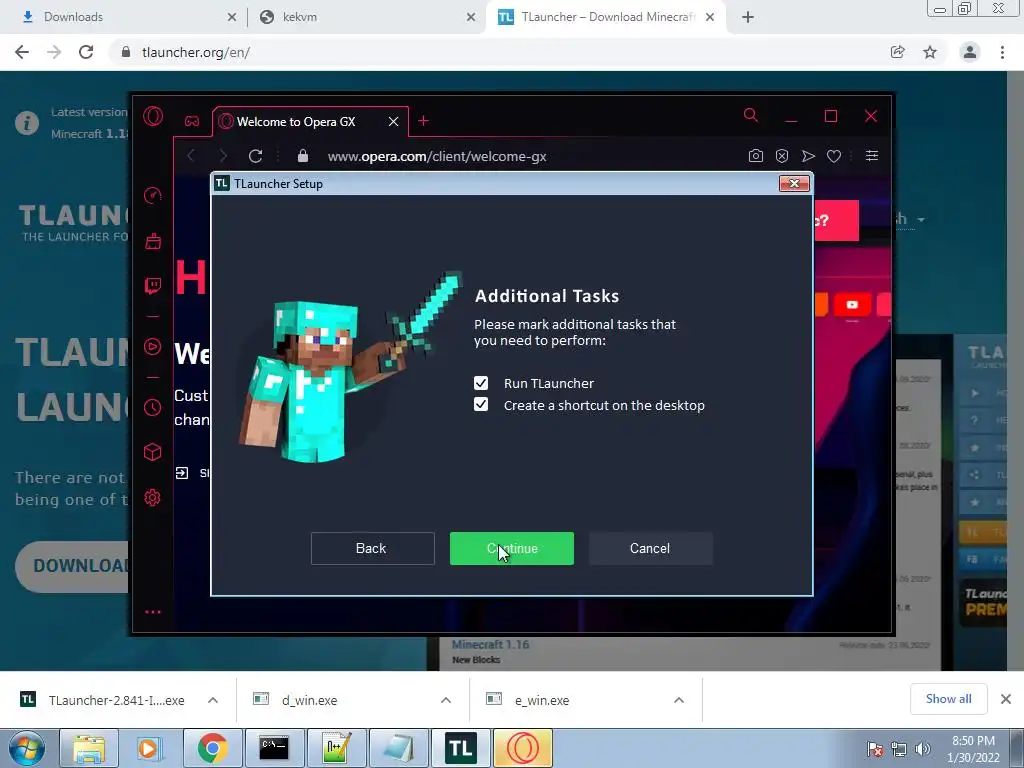The image size is (1024, 768).
Task: Bookmark this page with the Chrome star
Action: (x=930, y=52)
